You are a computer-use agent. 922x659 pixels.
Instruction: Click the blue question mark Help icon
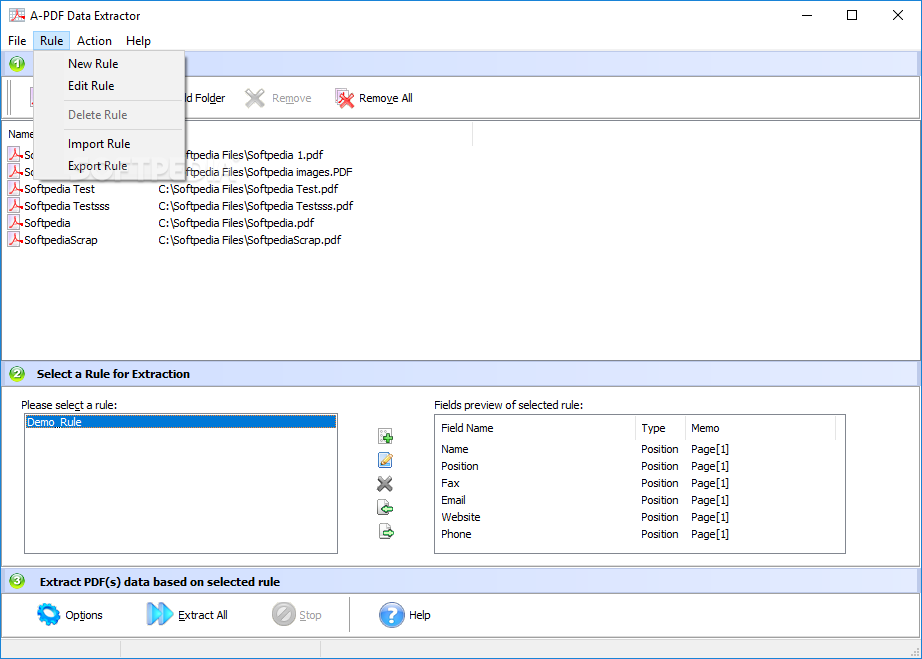pos(392,615)
